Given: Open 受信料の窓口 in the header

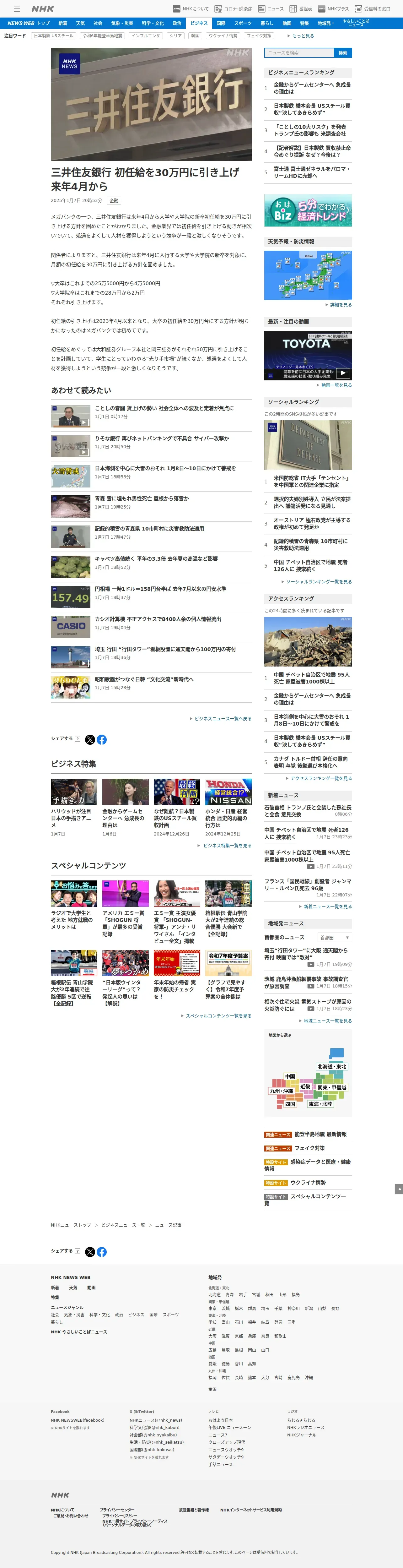Looking at the screenshot, I should pos(373,8).
